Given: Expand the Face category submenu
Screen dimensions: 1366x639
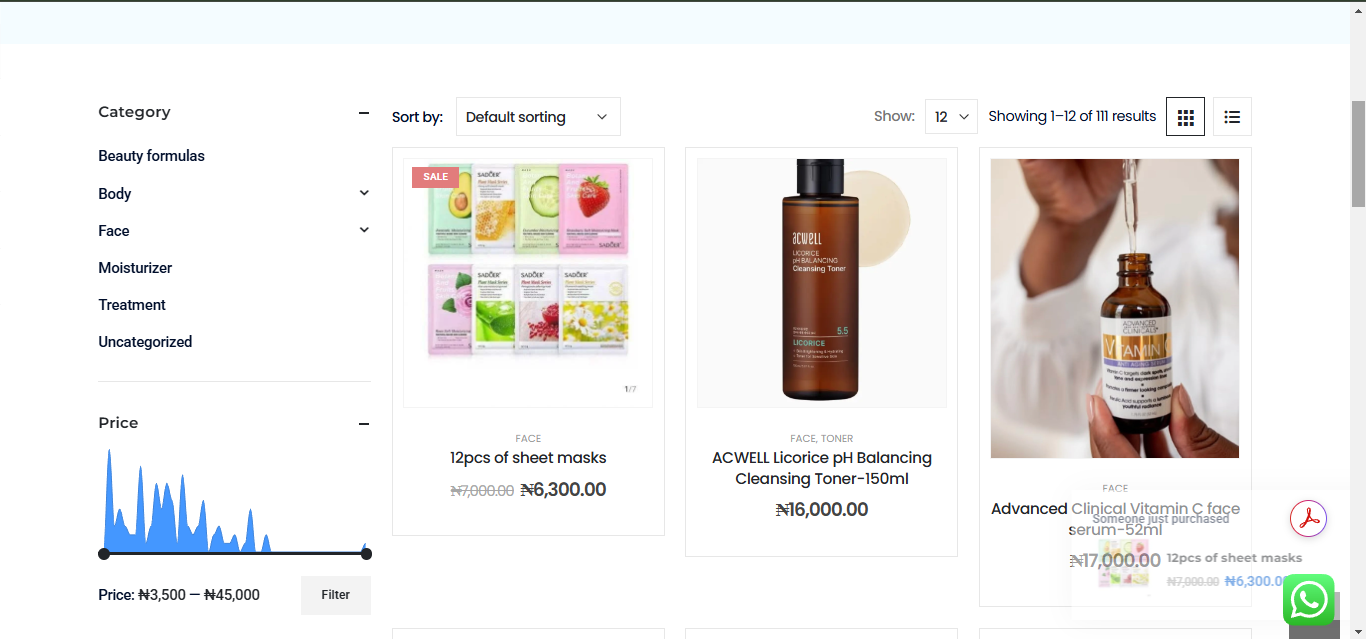Looking at the screenshot, I should click(364, 230).
